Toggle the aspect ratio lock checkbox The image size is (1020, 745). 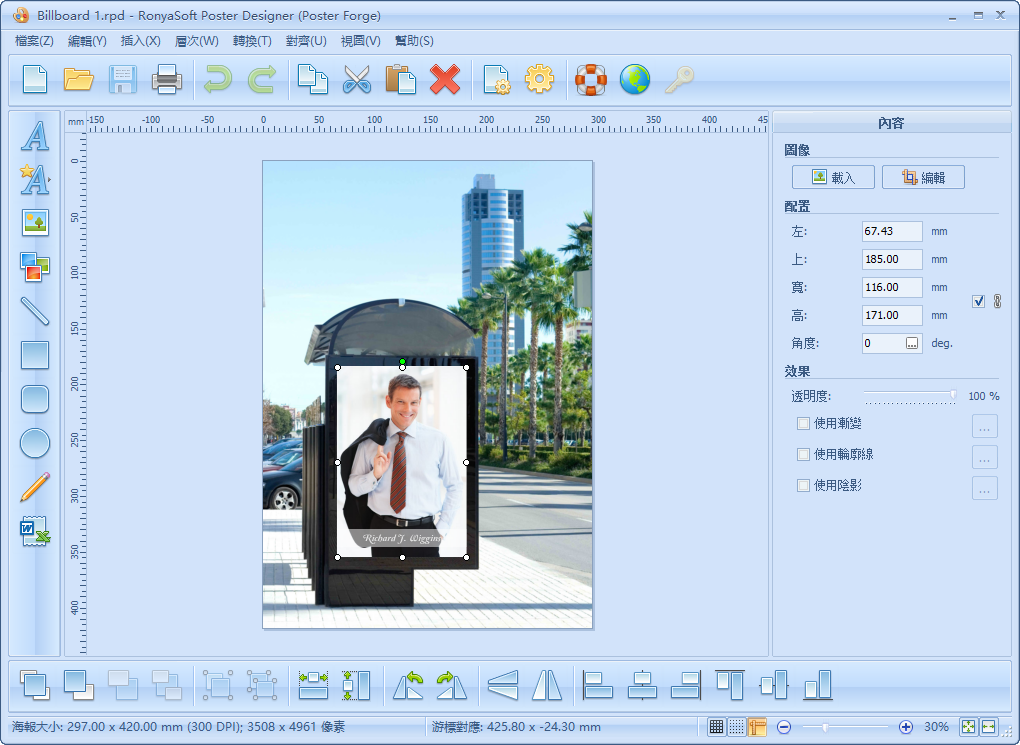pyautogui.click(x=978, y=301)
